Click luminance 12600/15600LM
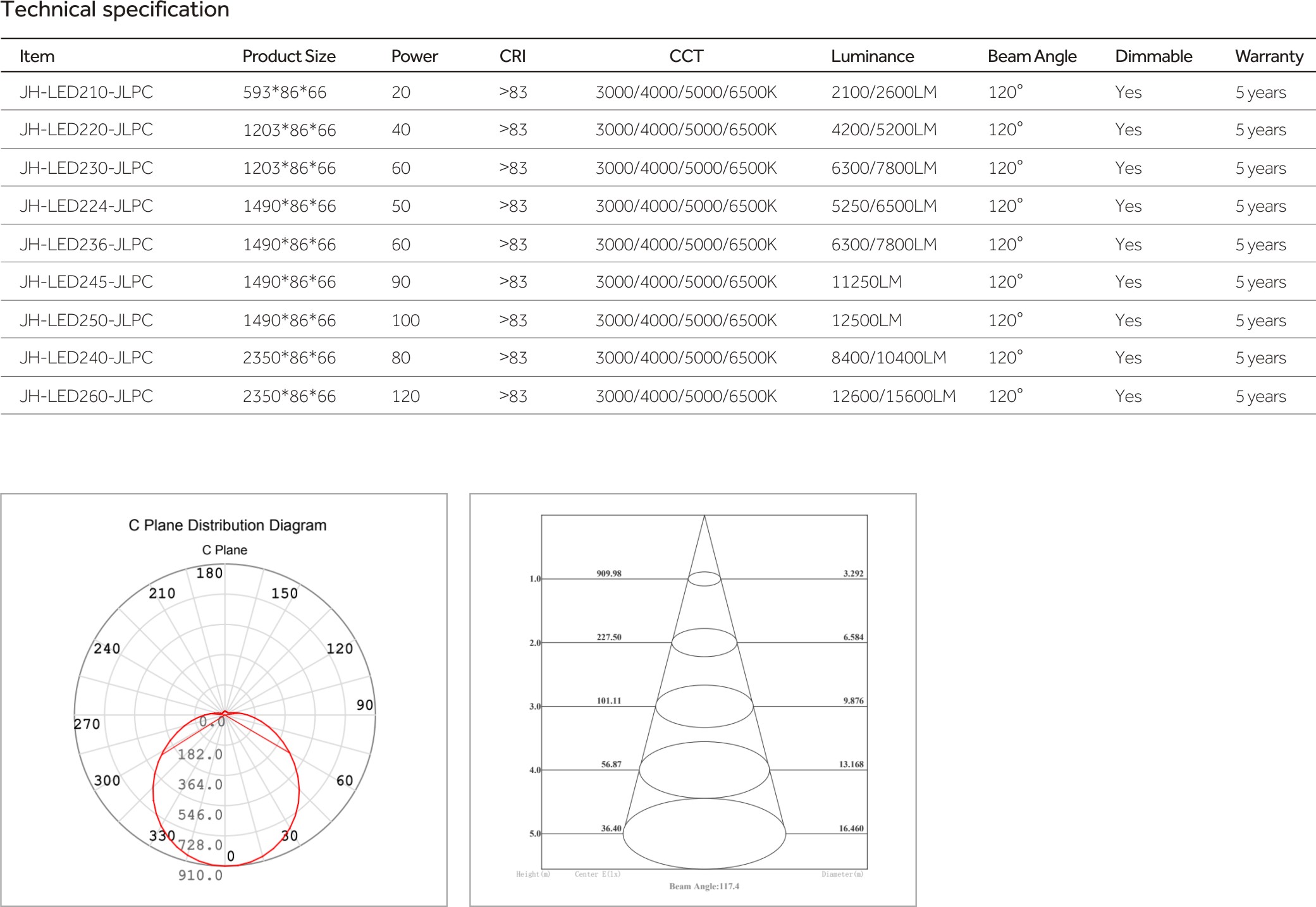1316x907 pixels. click(x=894, y=396)
